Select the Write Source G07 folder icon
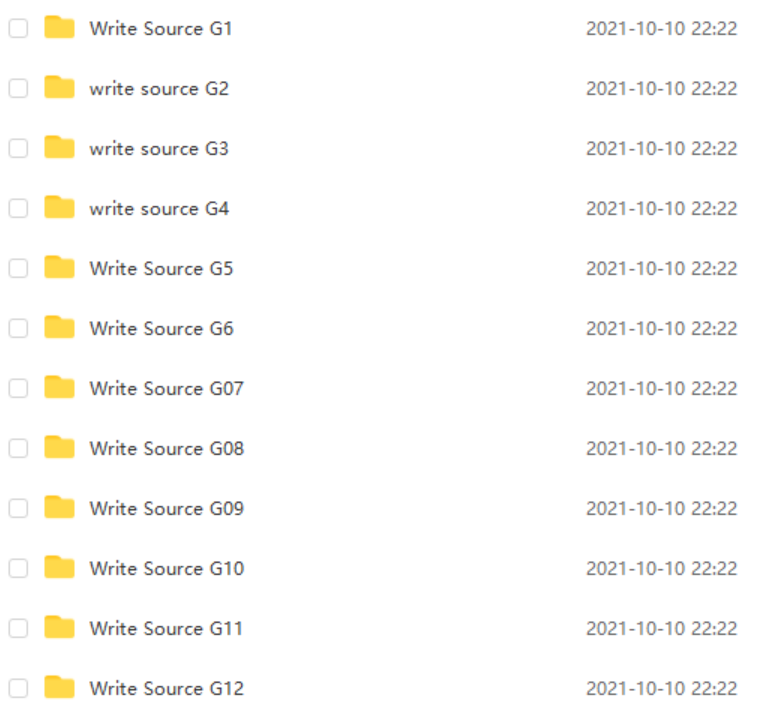 tap(59, 387)
